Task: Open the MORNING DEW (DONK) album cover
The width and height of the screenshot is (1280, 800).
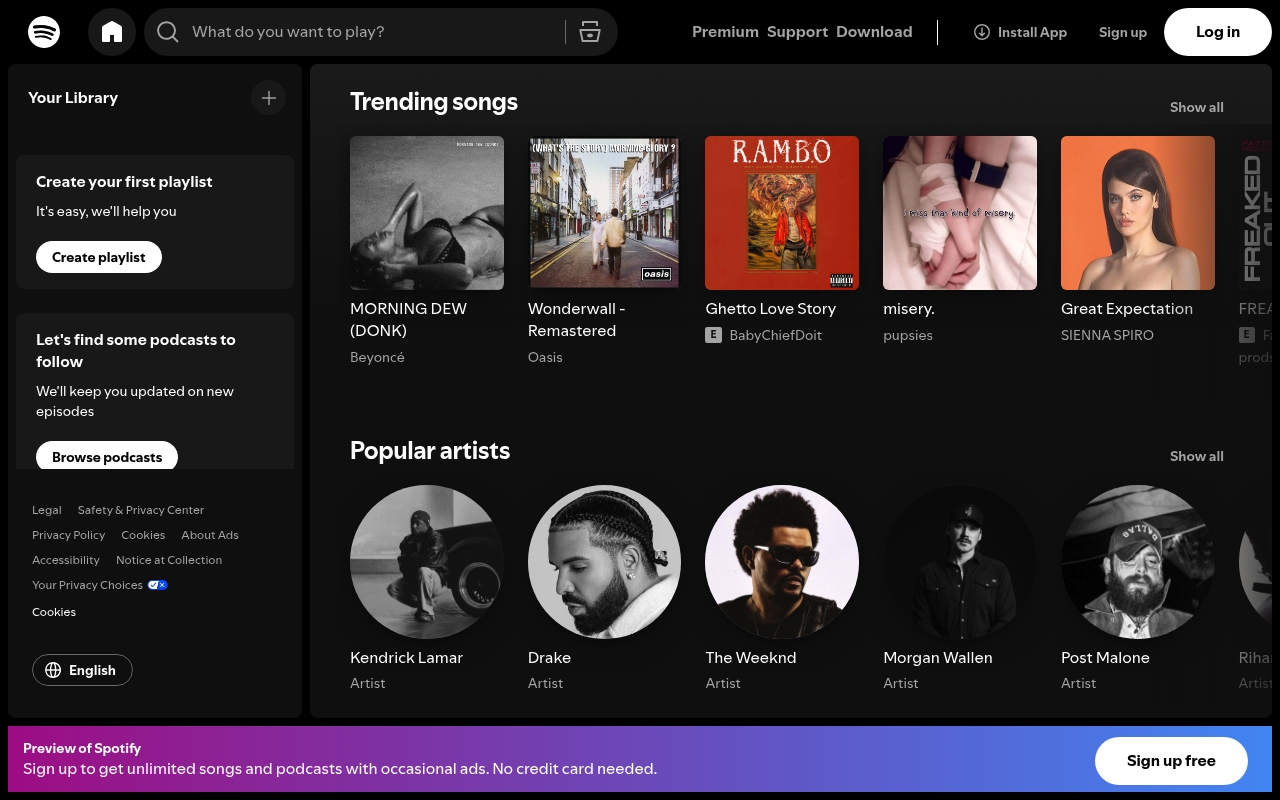Action: (427, 213)
